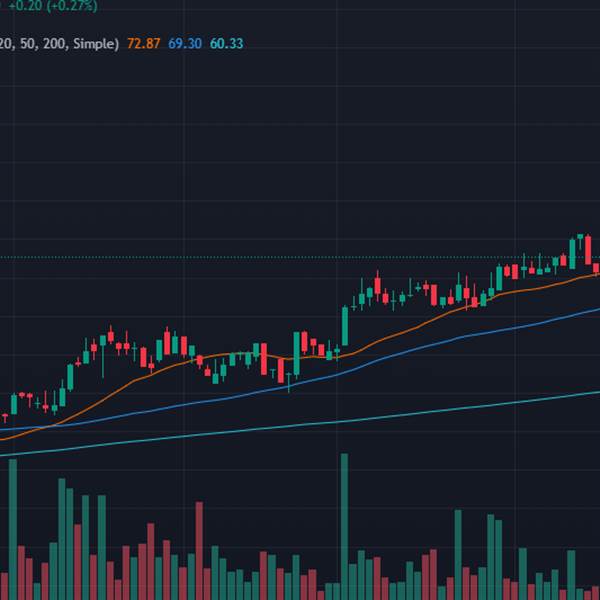
Task: Click the tallest red volume bar
Action: [x=199, y=551]
